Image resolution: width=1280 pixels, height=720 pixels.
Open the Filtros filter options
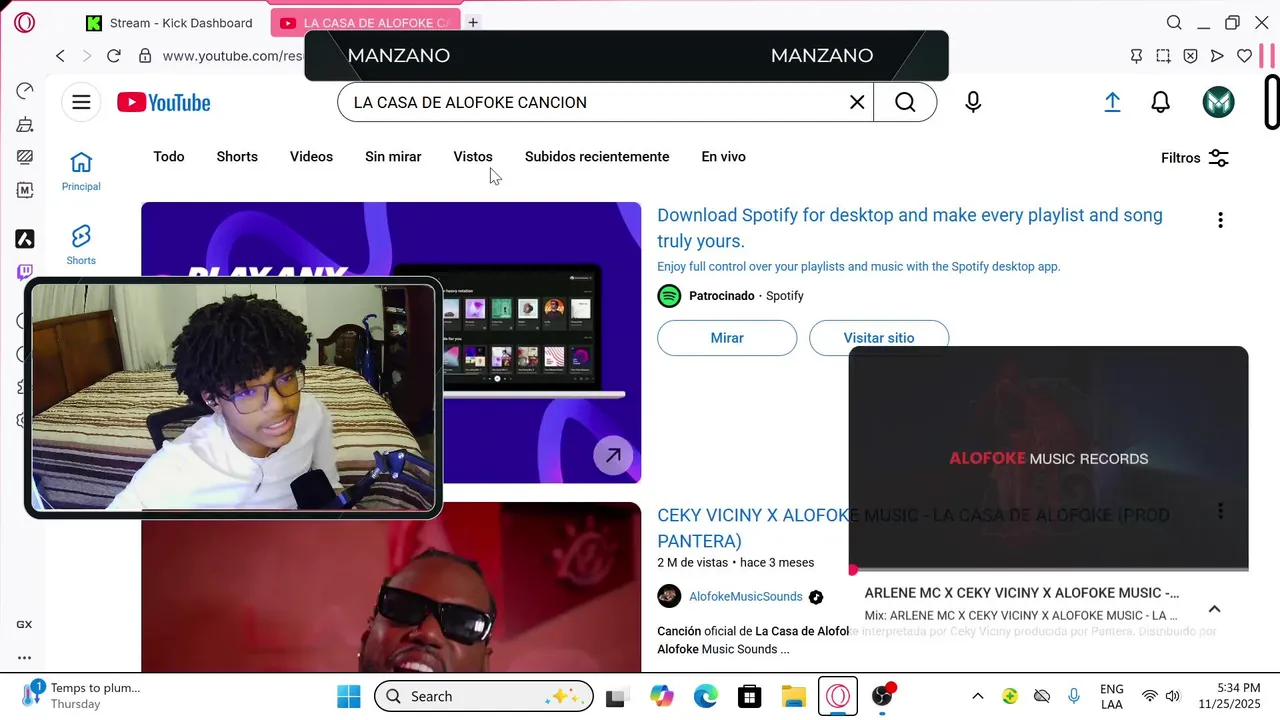pyautogui.click(x=1195, y=158)
